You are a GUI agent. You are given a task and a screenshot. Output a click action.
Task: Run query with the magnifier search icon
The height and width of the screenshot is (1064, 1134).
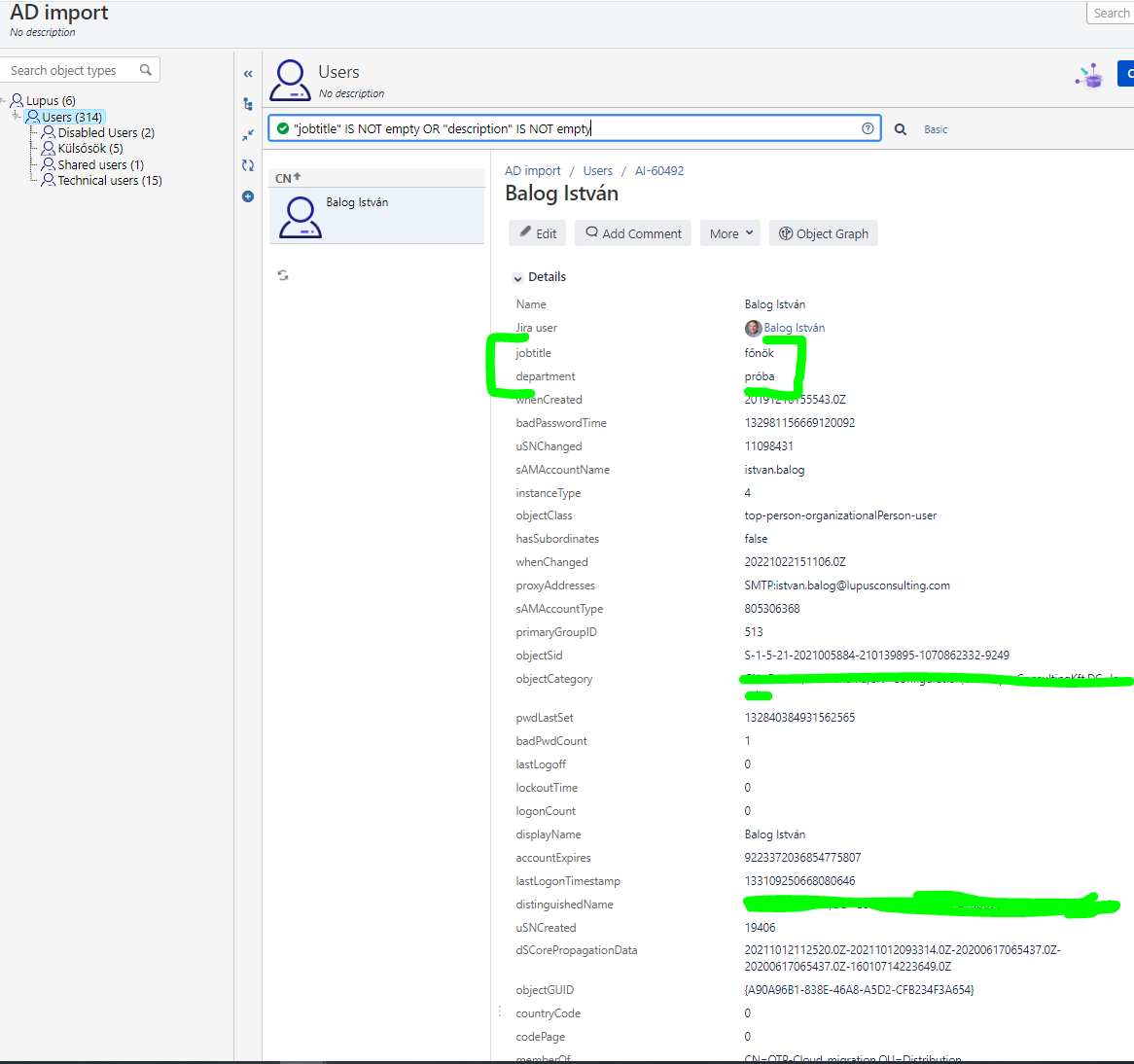pyautogui.click(x=901, y=129)
